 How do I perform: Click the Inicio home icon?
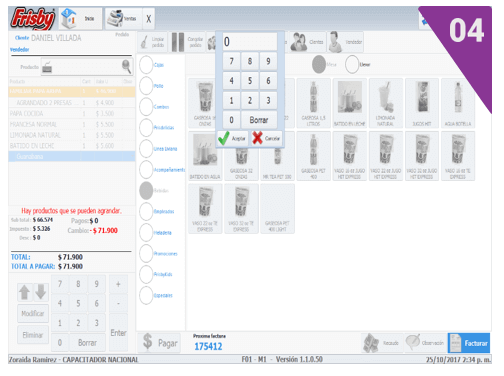(x=69, y=18)
